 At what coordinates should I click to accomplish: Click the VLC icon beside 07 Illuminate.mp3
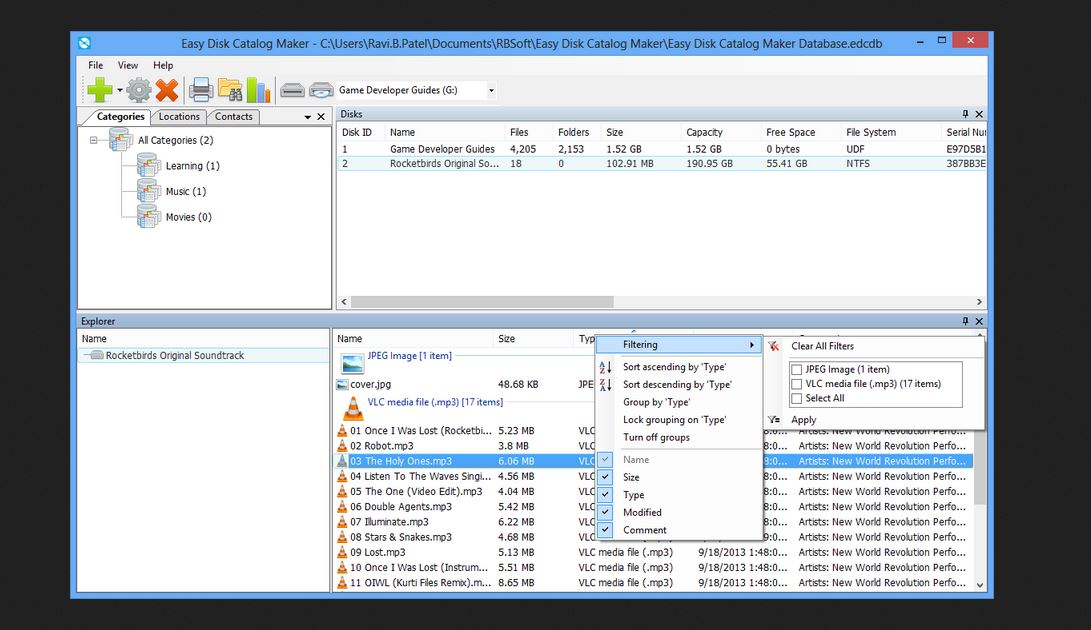(x=342, y=521)
